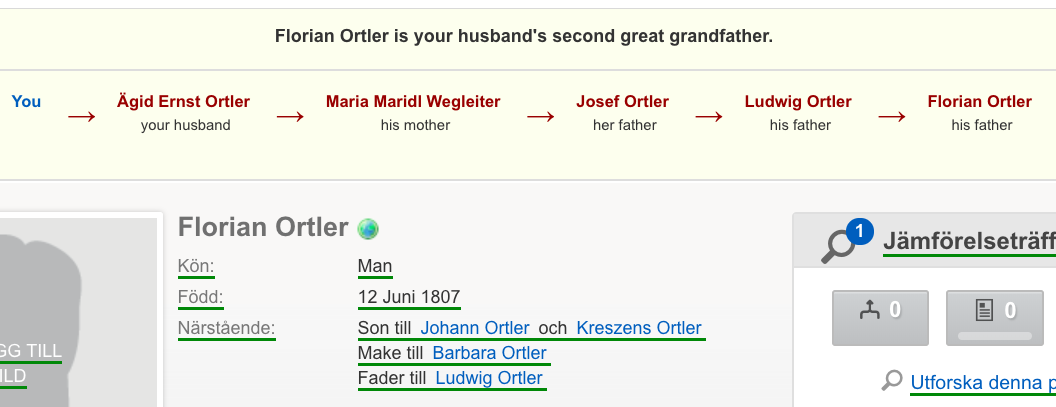Open the record matches document button
This screenshot has height=407, width=1056.
tap(995, 318)
